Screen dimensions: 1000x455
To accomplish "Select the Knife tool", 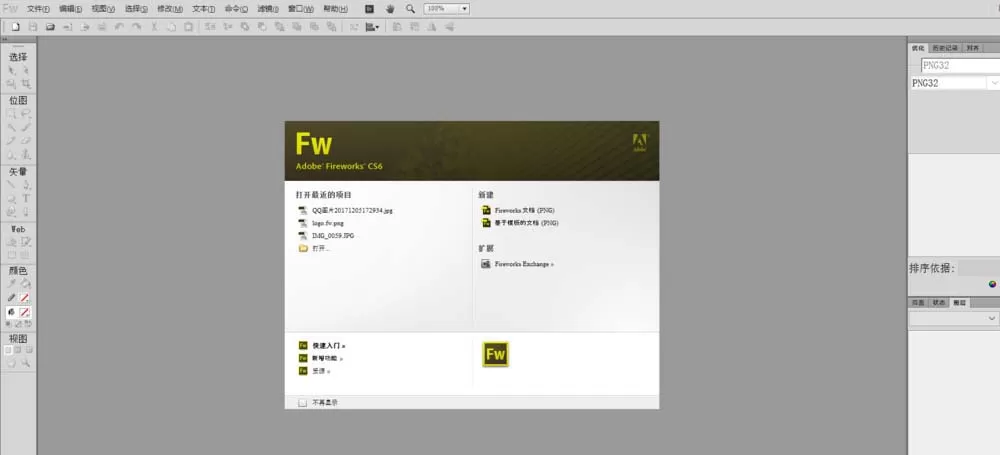I will point(26,212).
